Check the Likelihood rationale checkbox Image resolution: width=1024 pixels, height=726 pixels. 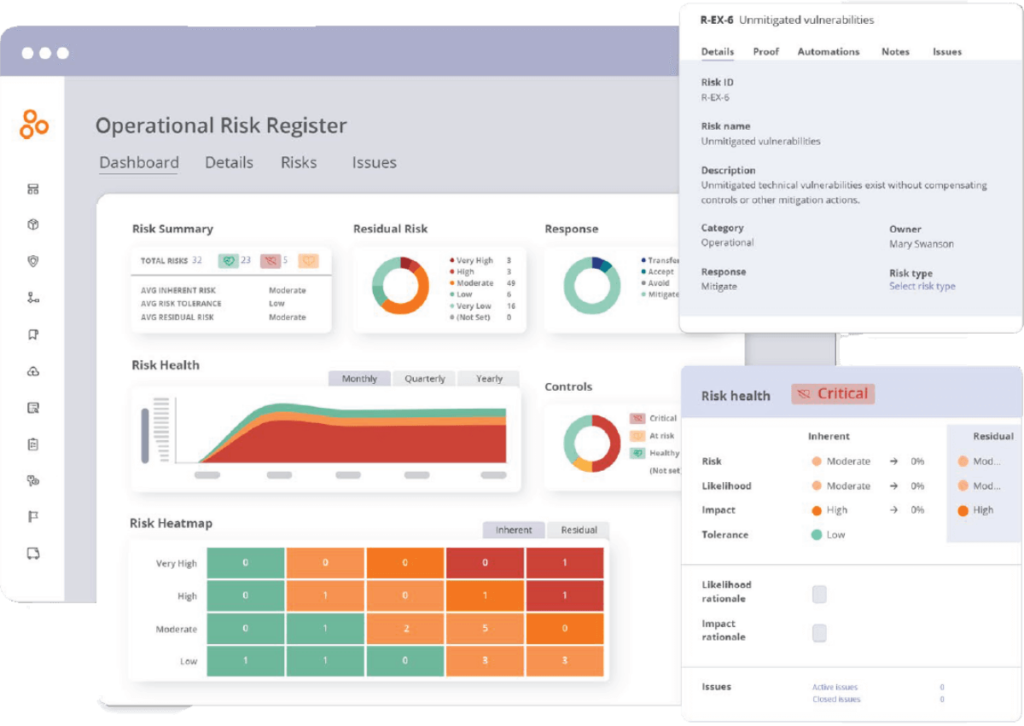[x=819, y=594]
